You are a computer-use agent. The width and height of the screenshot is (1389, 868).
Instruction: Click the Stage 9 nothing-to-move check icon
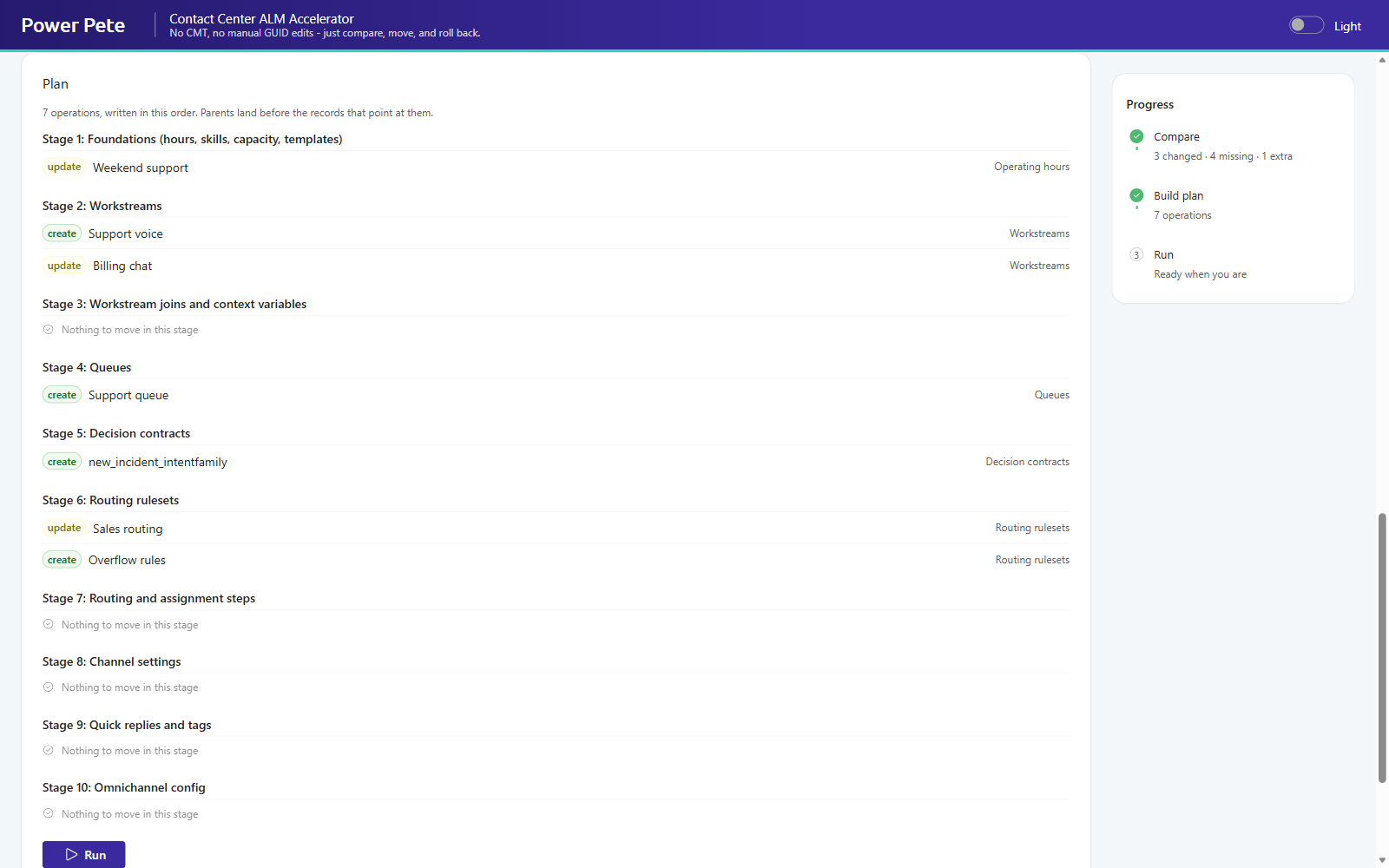pos(49,751)
